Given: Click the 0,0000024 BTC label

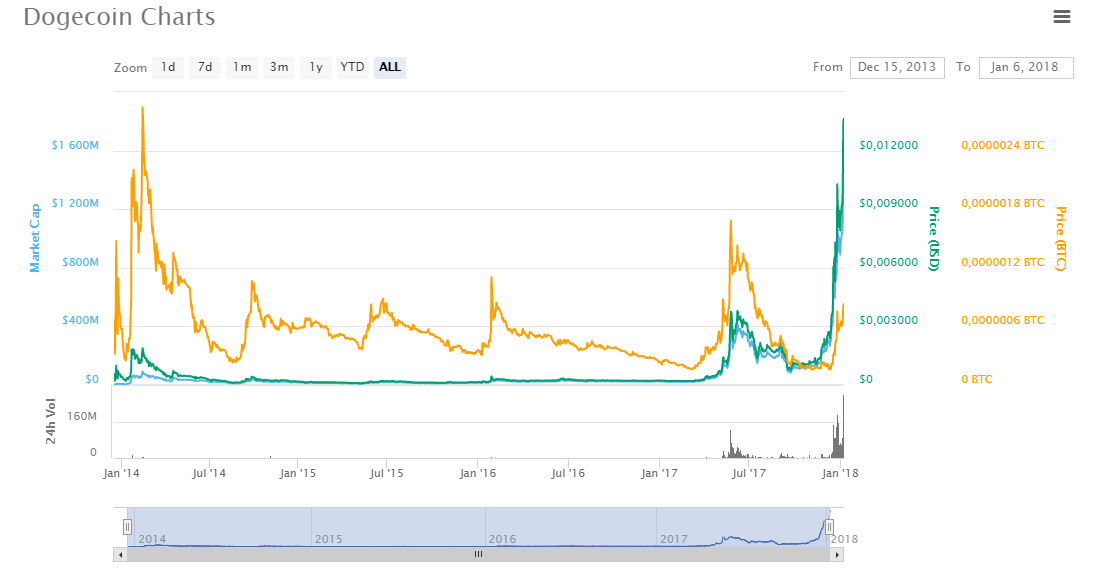Looking at the screenshot, I should 1003,146.
